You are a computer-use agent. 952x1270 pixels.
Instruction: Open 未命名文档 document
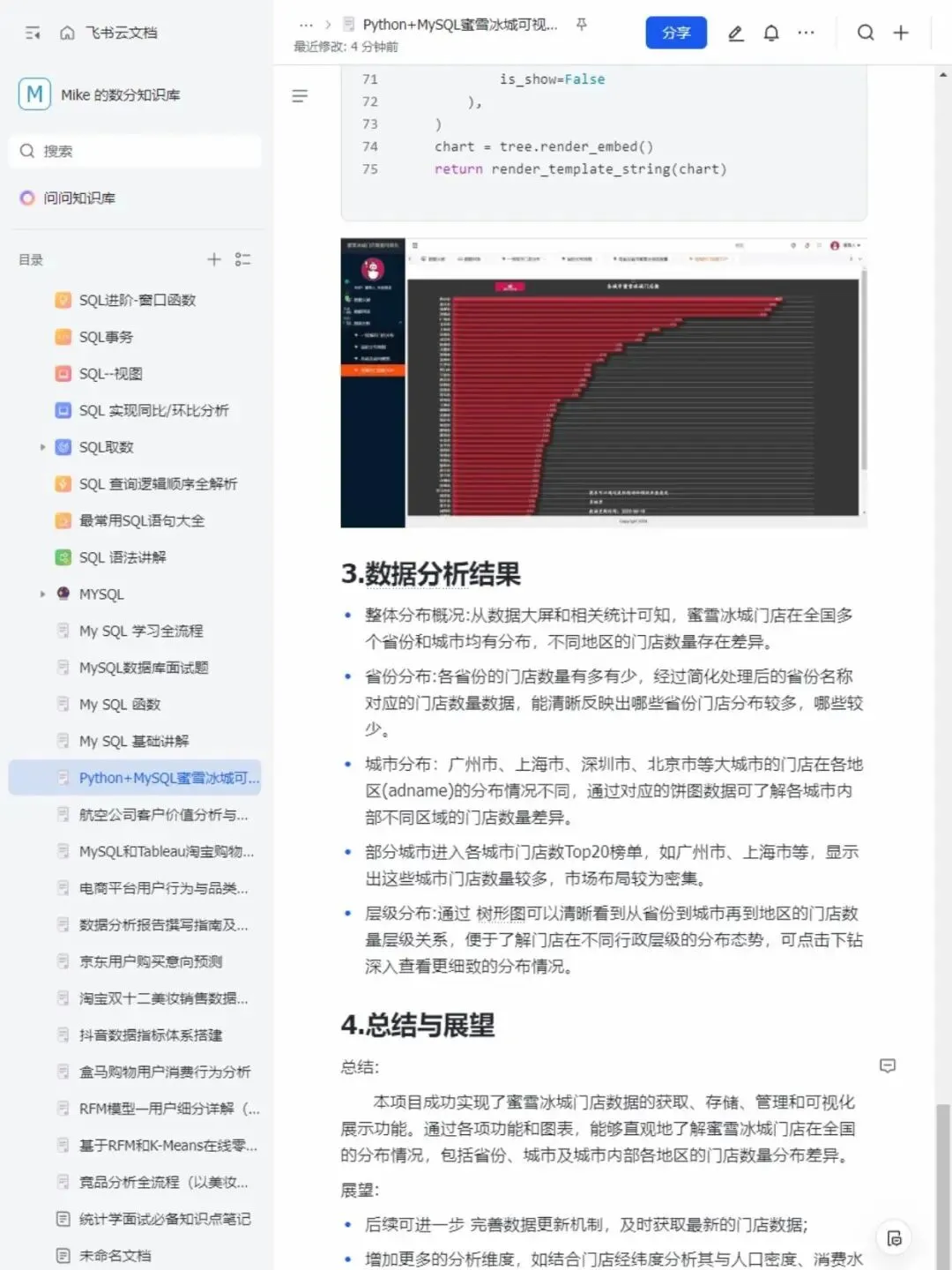tap(115, 1256)
